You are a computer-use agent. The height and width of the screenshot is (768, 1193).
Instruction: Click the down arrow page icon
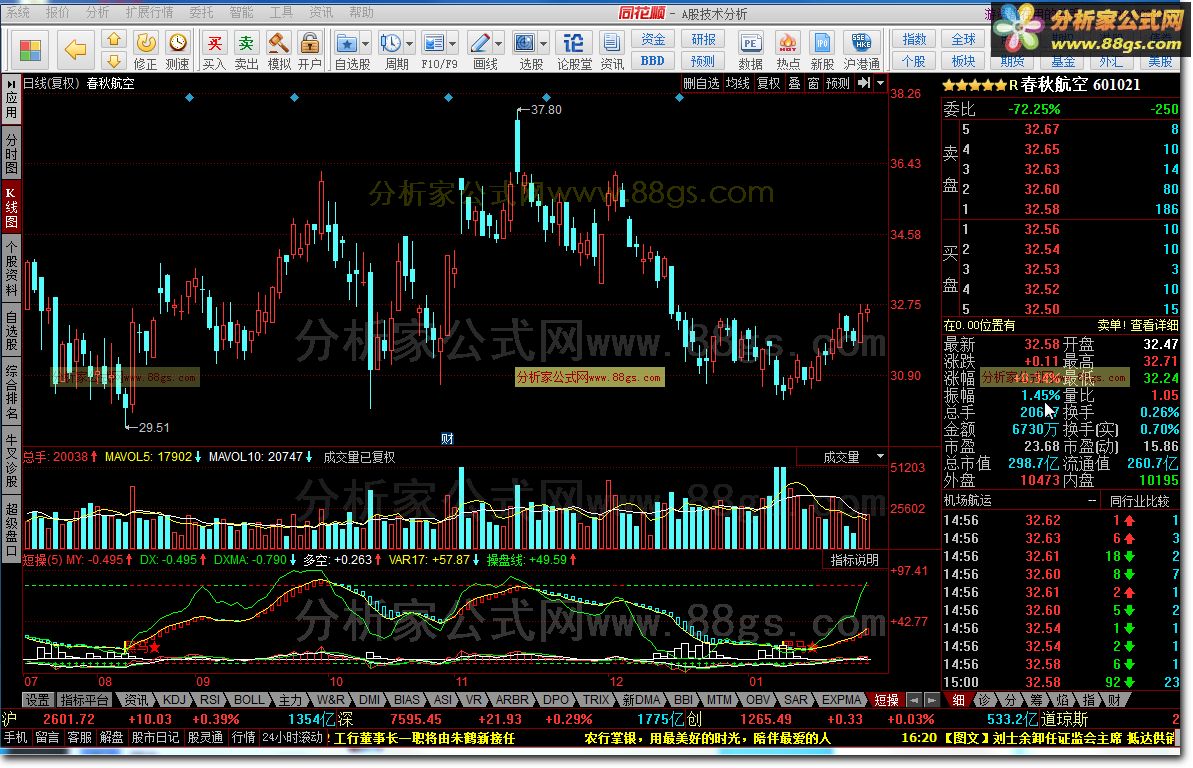coord(113,60)
